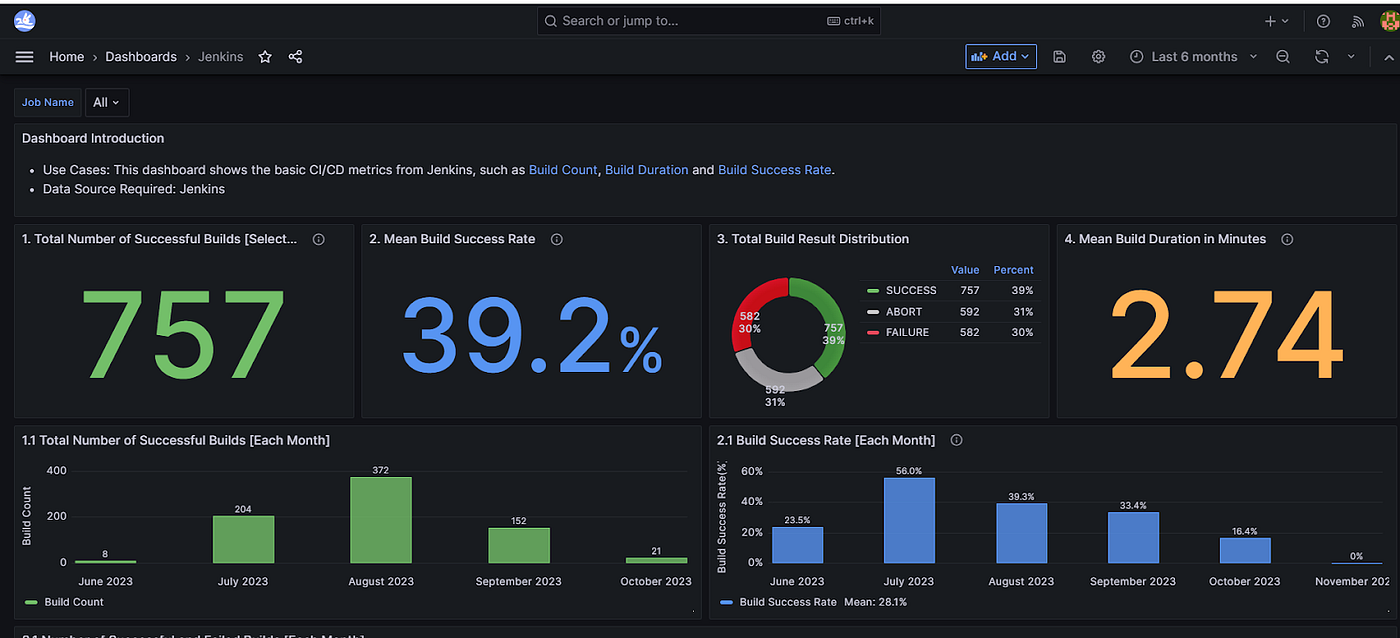Toggle FAILURE series in pie legend
This screenshot has width=1400, height=638.
906,332
